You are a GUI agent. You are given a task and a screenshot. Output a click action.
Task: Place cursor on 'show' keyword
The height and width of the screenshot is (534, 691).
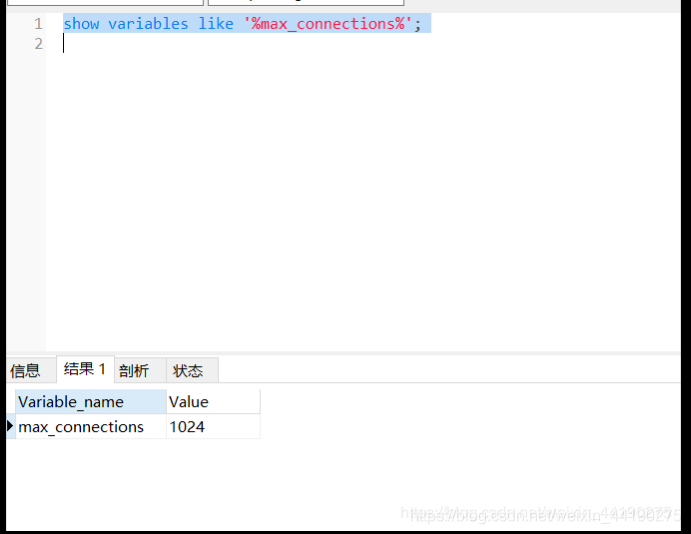81,24
